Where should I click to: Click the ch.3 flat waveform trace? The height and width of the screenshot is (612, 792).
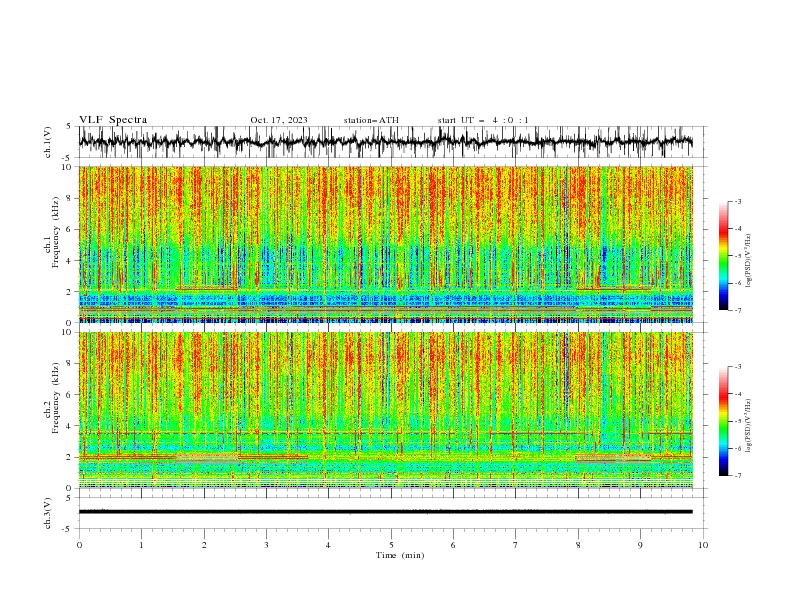pyautogui.click(x=386, y=512)
